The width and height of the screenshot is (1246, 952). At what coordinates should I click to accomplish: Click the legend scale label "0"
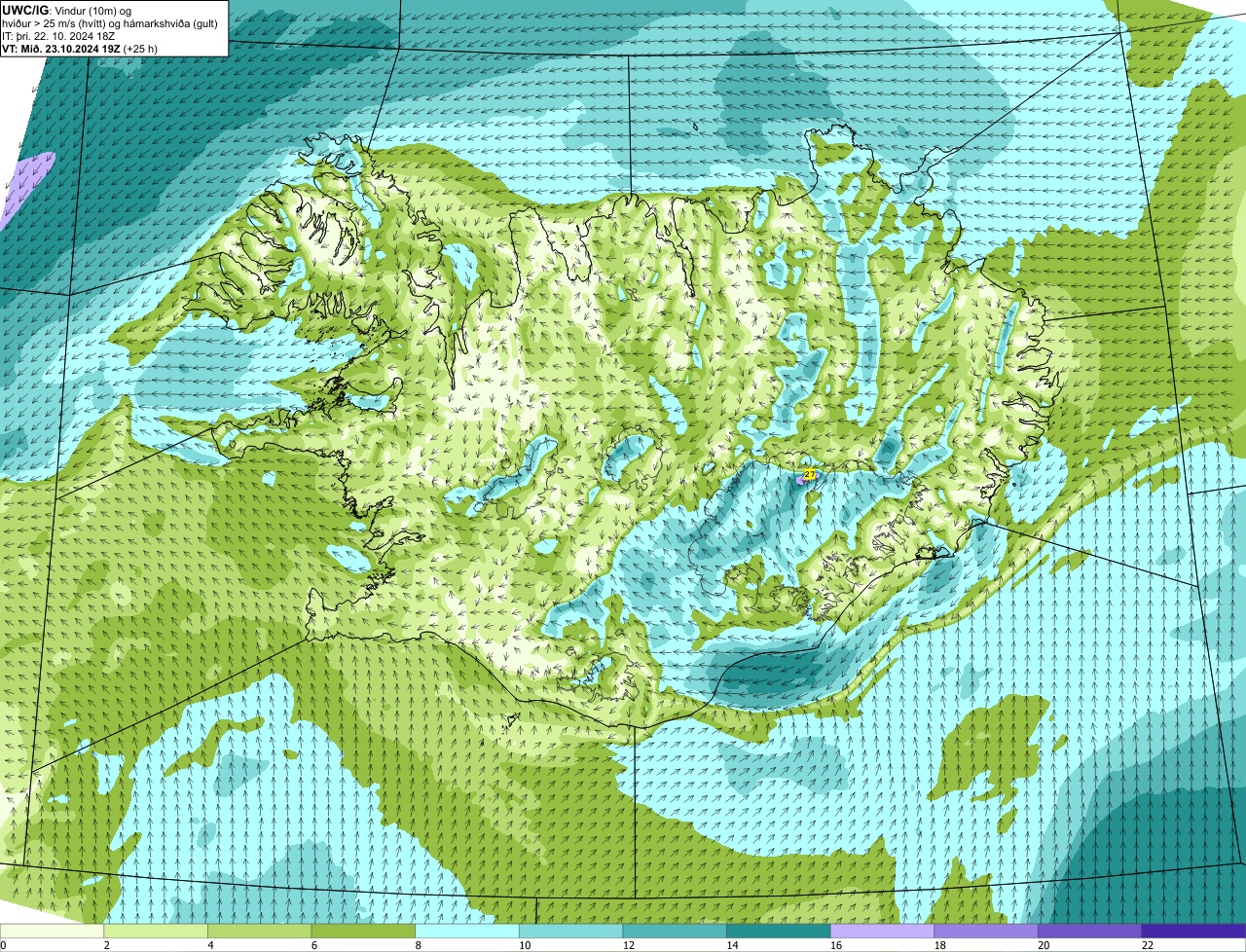3,945
